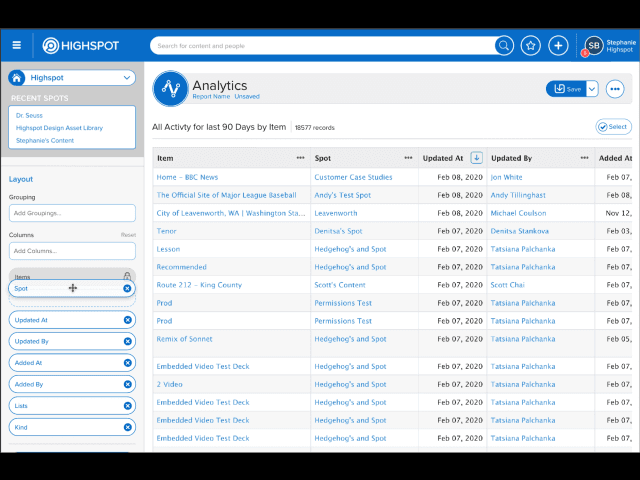Click the search content and people field

(x=322, y=46)
